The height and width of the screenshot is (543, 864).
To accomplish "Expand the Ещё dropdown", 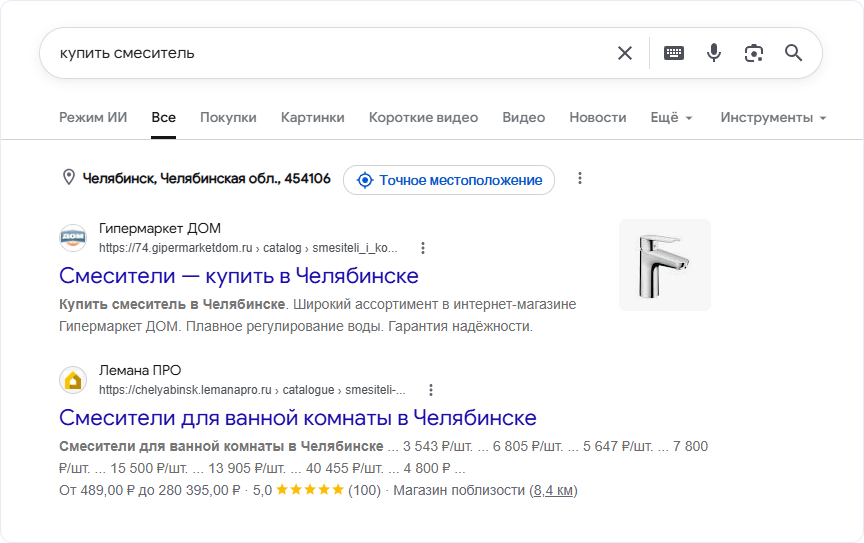I will (x=671, y=117).
